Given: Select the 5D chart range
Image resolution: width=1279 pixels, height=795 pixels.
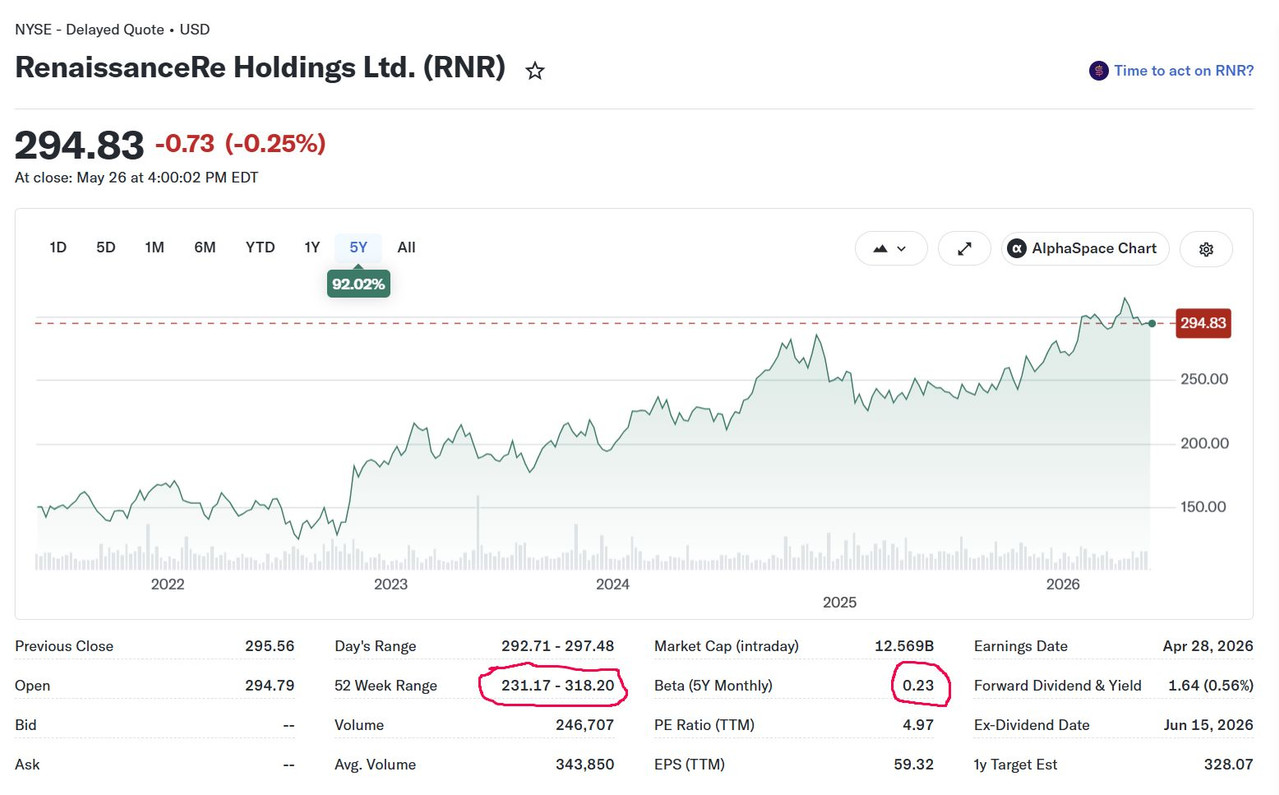Looking at the screenshot, I should (106, 247).
